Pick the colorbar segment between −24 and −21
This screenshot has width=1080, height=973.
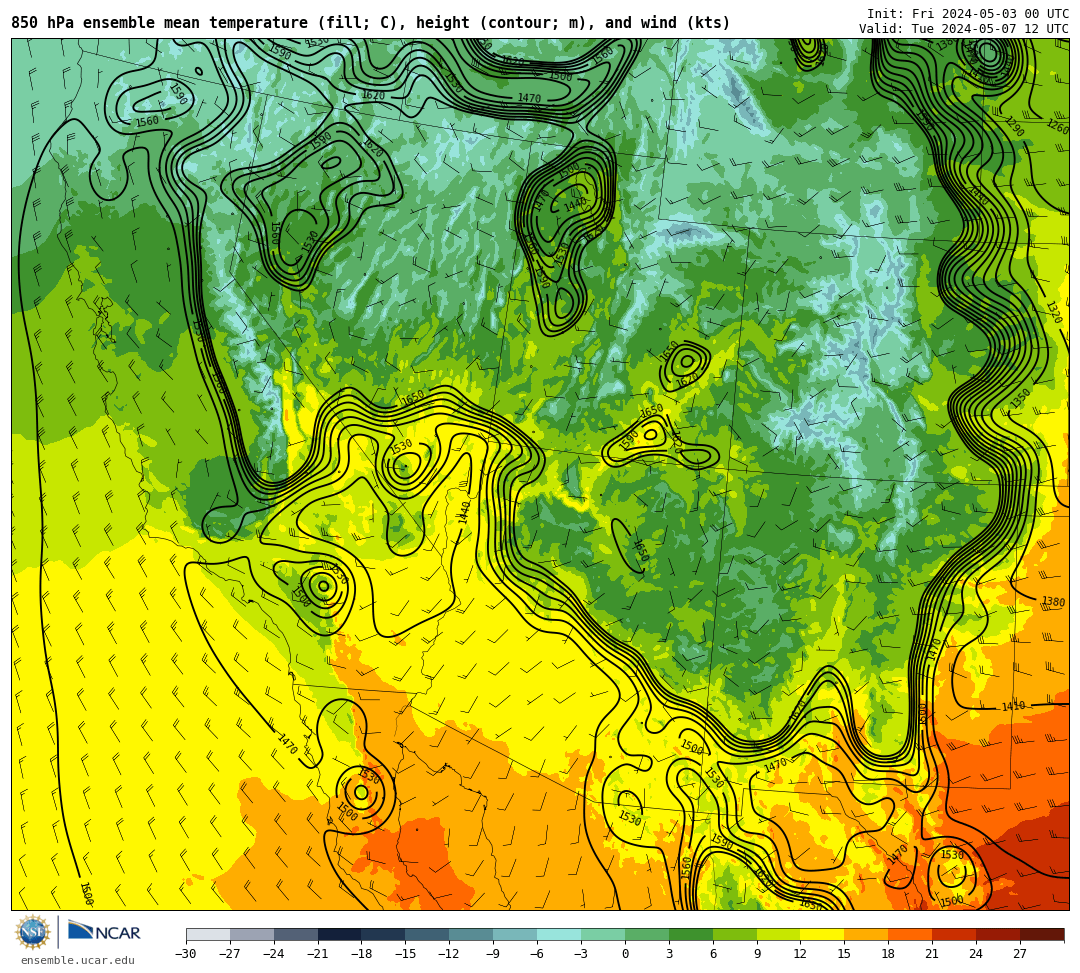[295, 934]
